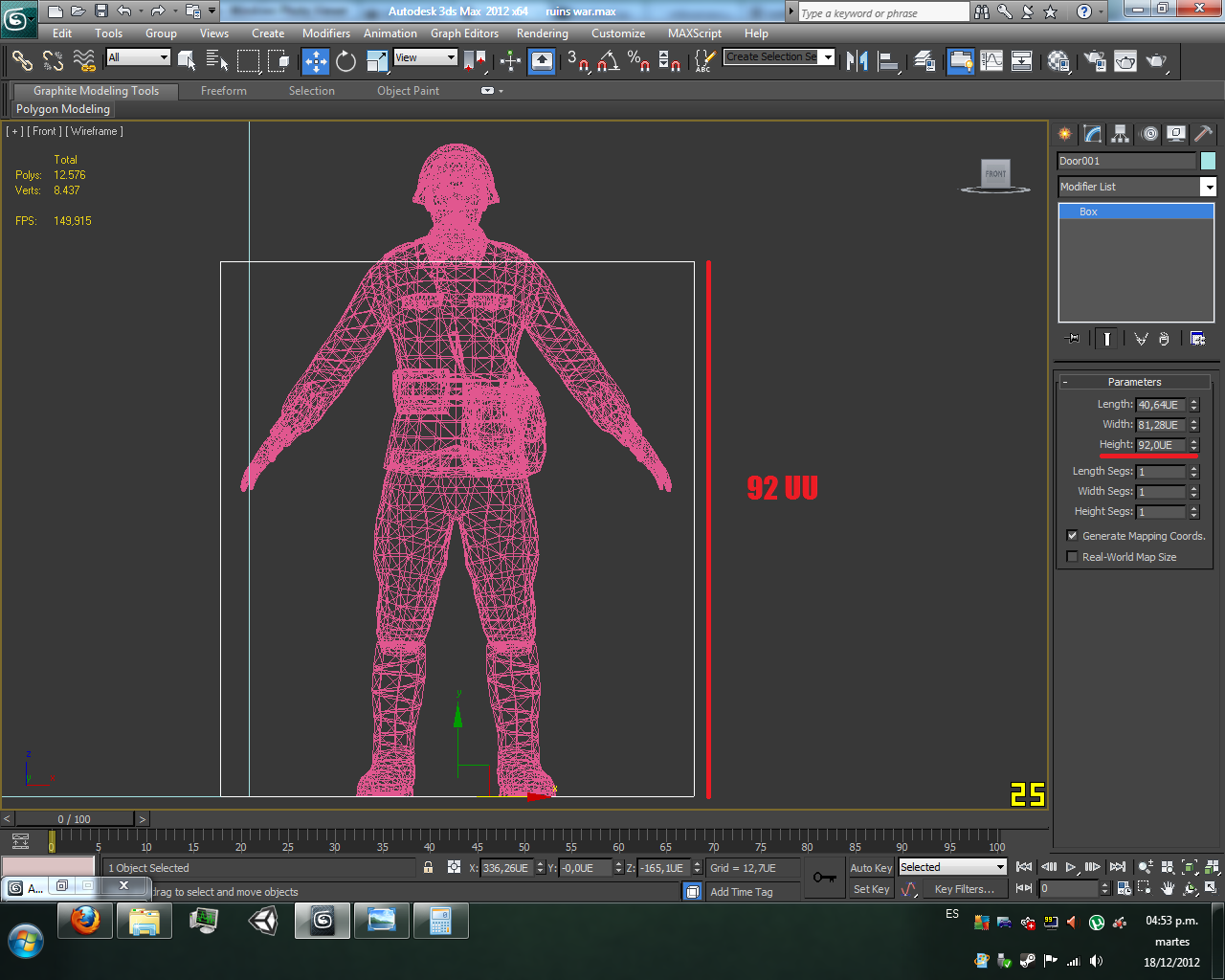This screenshot has width=1225, height=980.
Task: Open the Rendered Frame Window
Action: [x=1125, y=61]
